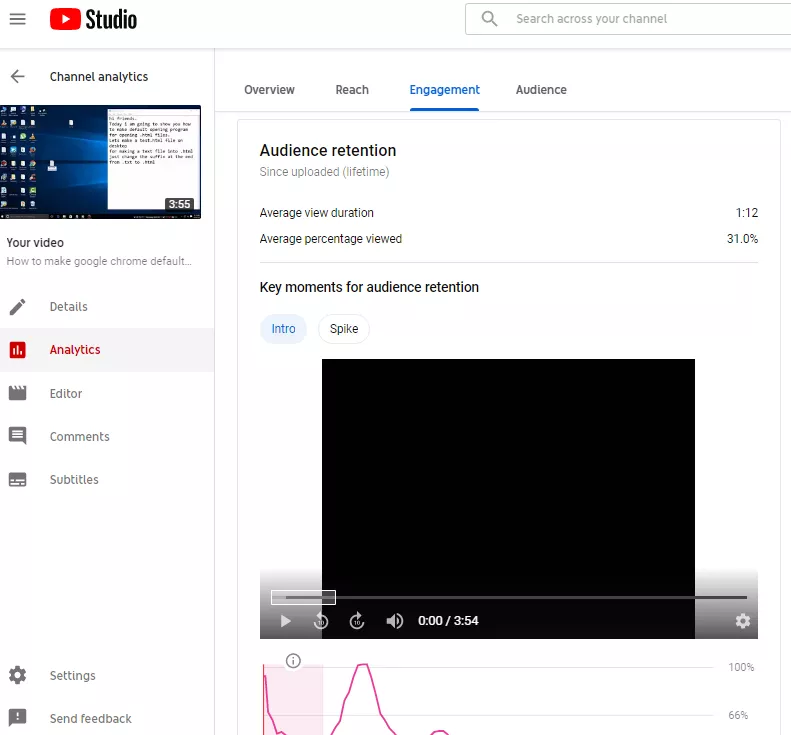Image resolution: width=791 pixels, height=735 pixels.
Task: Click the Send feedback icon
Action: [x=18, y=717]
